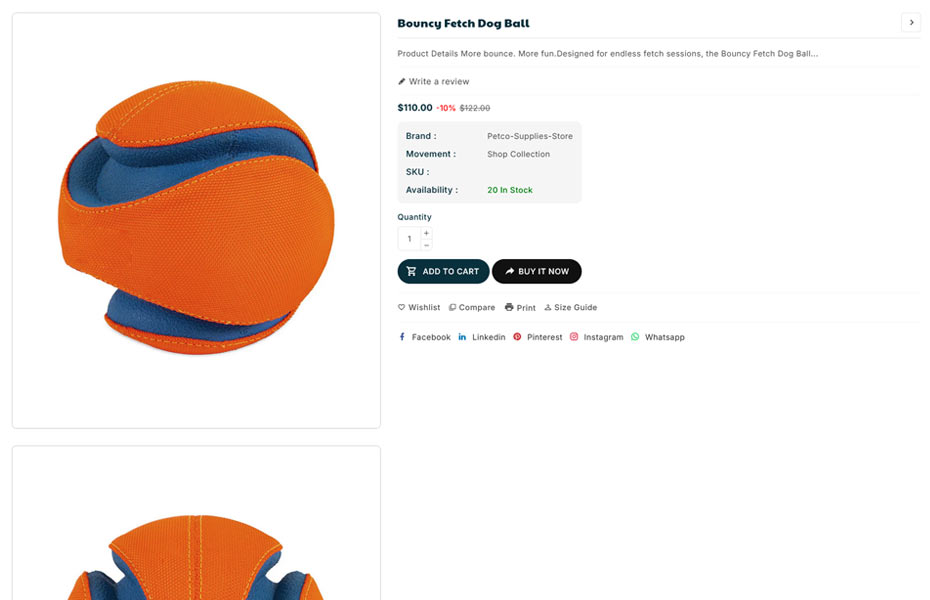Share the product via Whatsapp
The image size is (930, 600).
tap(658, 338)
